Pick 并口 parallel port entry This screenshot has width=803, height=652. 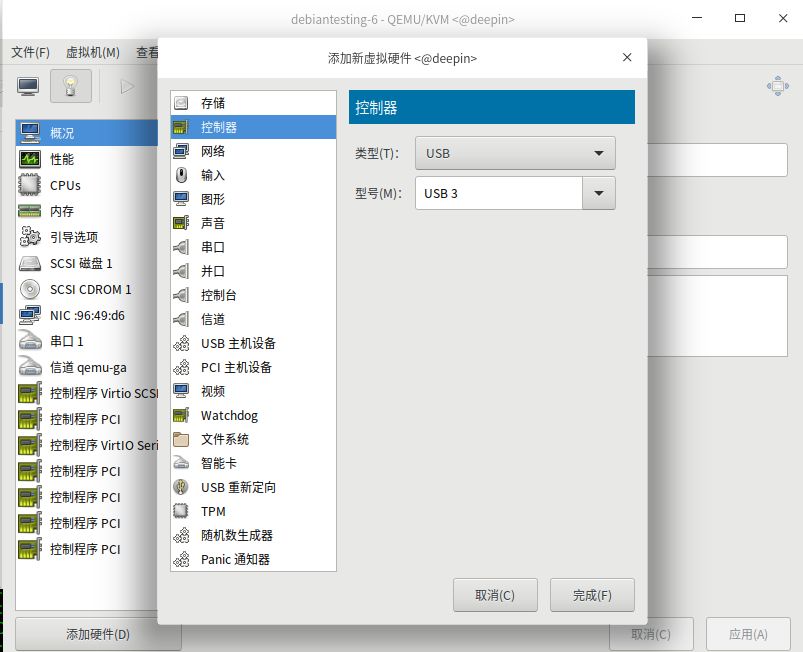coord(253,271)
